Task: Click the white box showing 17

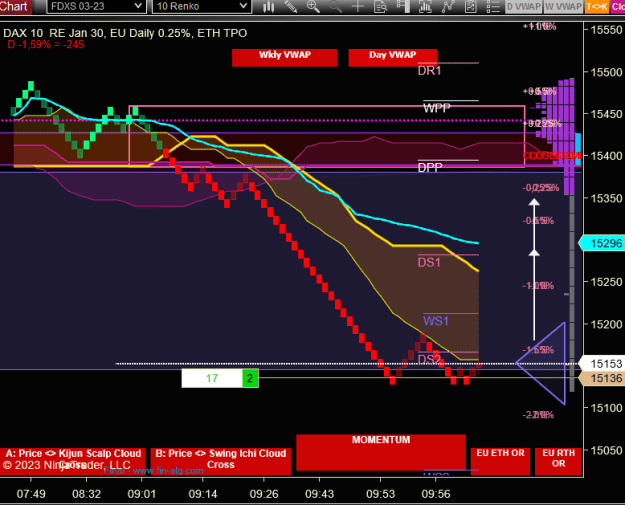Action: click(x=212, y=378)
